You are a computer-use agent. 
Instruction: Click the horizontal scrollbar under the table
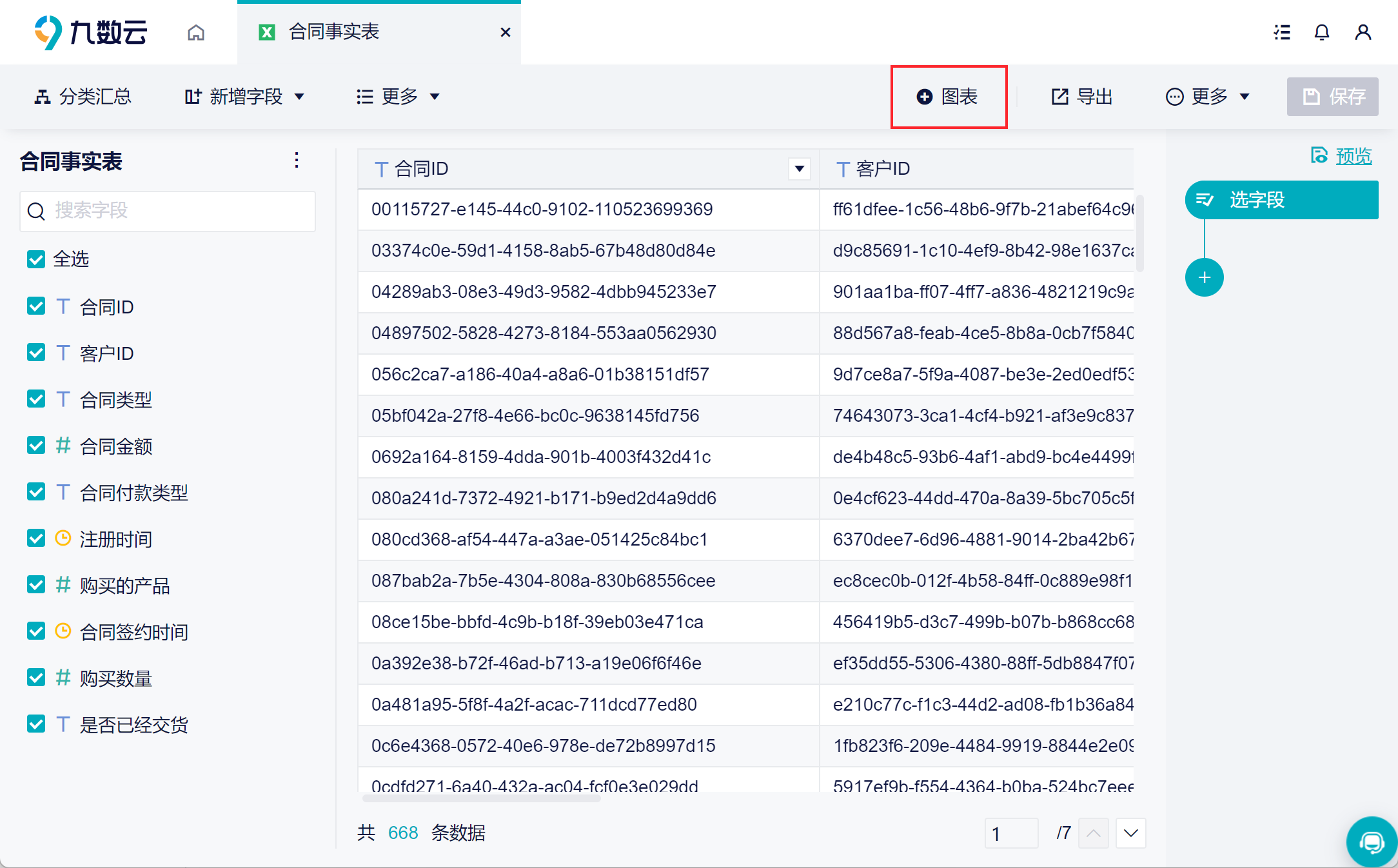pyautogui.click(x=481, y=798)
